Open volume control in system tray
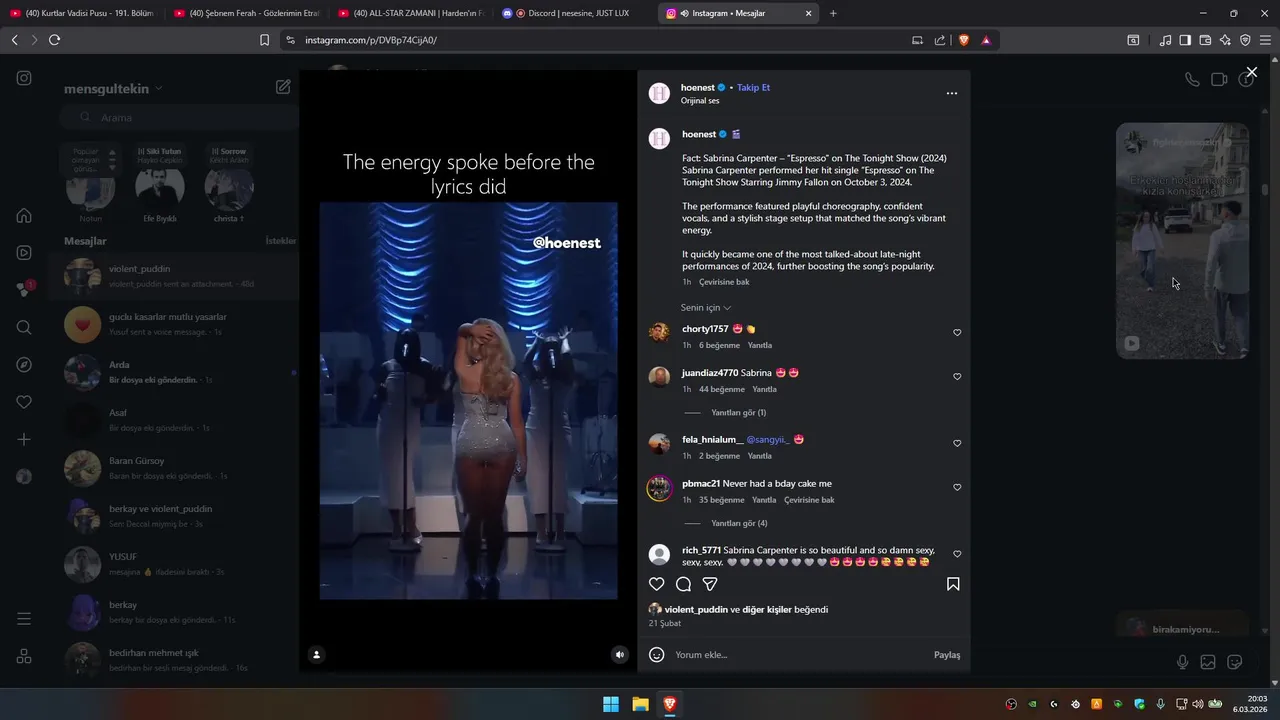1280x720 pixels. [x=1197, y=704]
